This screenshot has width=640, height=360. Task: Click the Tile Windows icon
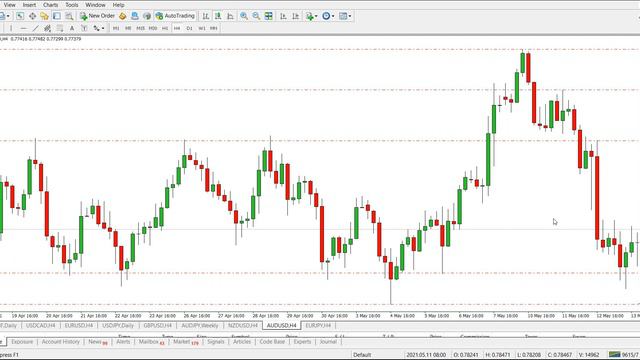click(x=269, y=16)
